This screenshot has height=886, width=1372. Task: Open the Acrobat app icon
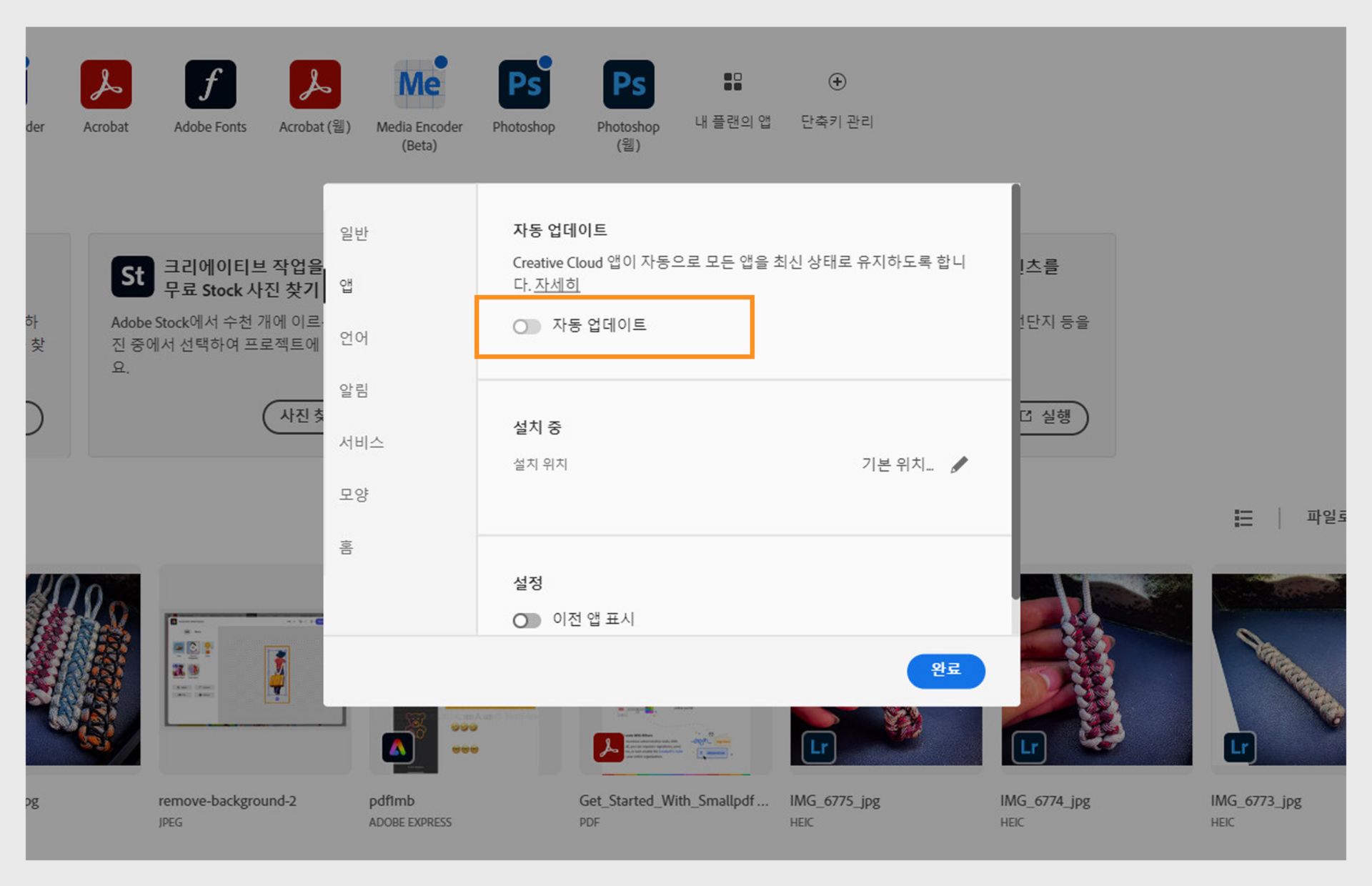(106, 84)
